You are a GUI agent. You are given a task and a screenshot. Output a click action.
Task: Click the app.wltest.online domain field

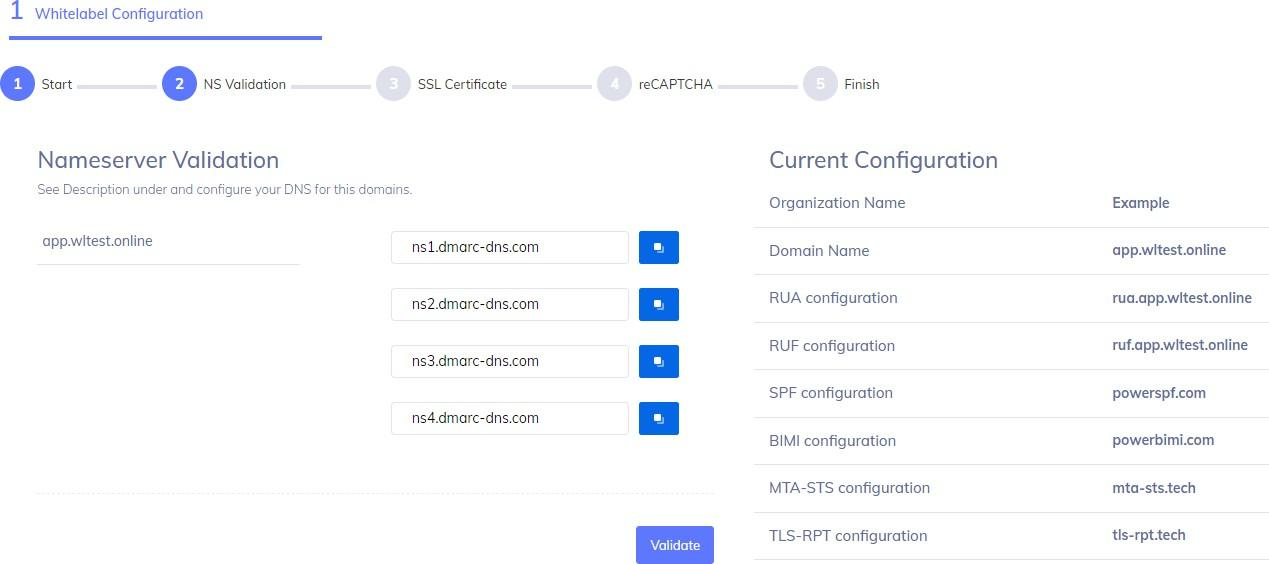click(x=168, y=241)
